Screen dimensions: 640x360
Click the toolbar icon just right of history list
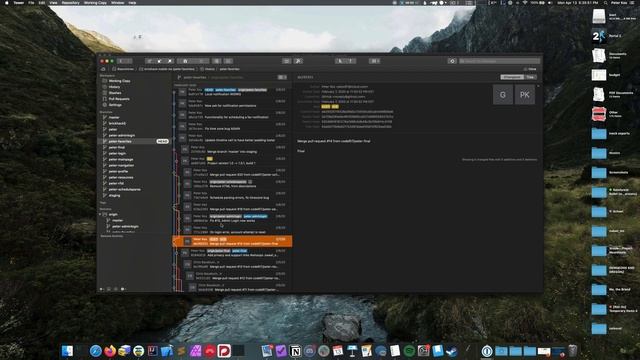(x=298, y=61)
